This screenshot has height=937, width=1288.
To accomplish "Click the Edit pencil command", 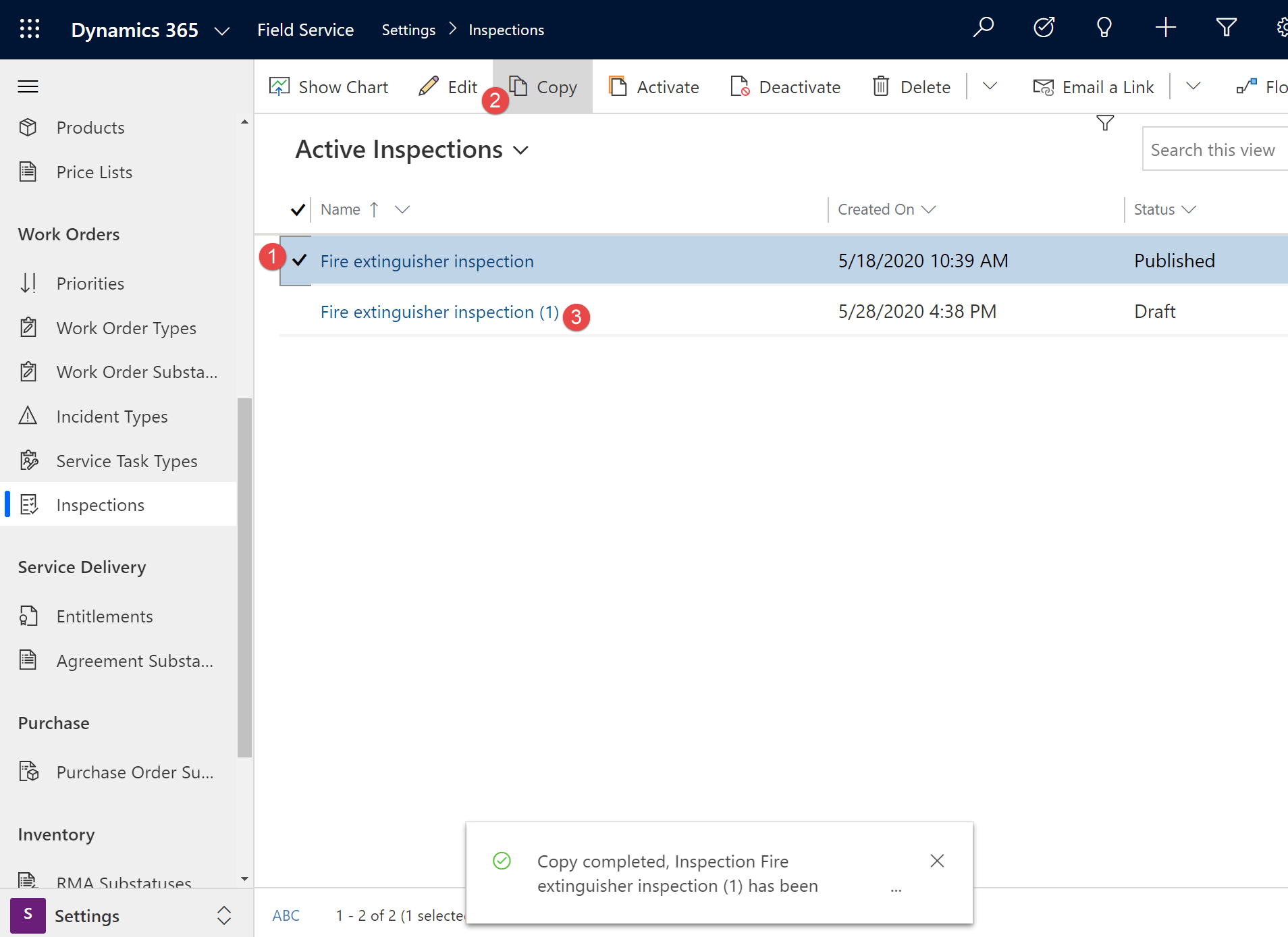I will click(448, 87).
